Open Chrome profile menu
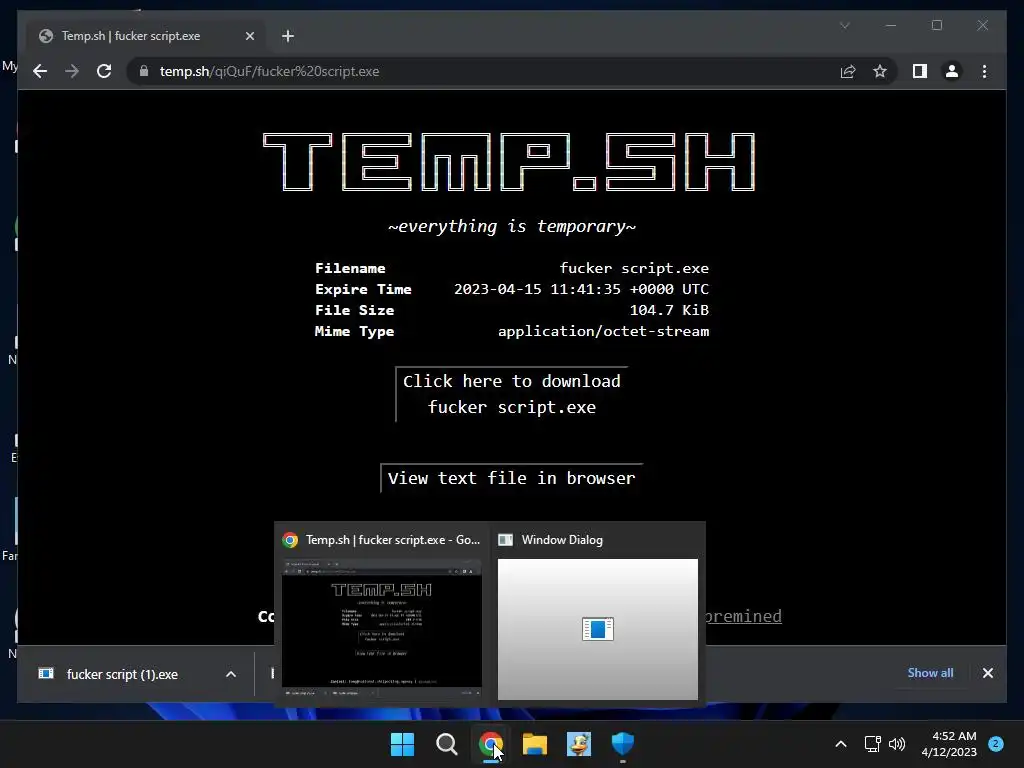 (x=952, y=71)
